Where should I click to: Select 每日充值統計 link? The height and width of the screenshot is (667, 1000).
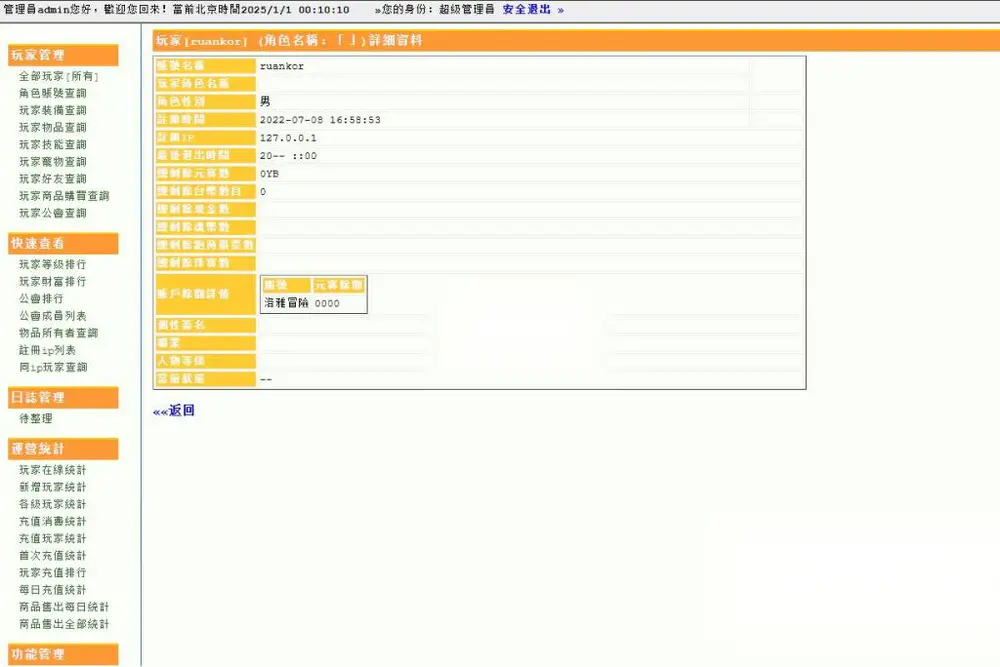pos(53,590)
